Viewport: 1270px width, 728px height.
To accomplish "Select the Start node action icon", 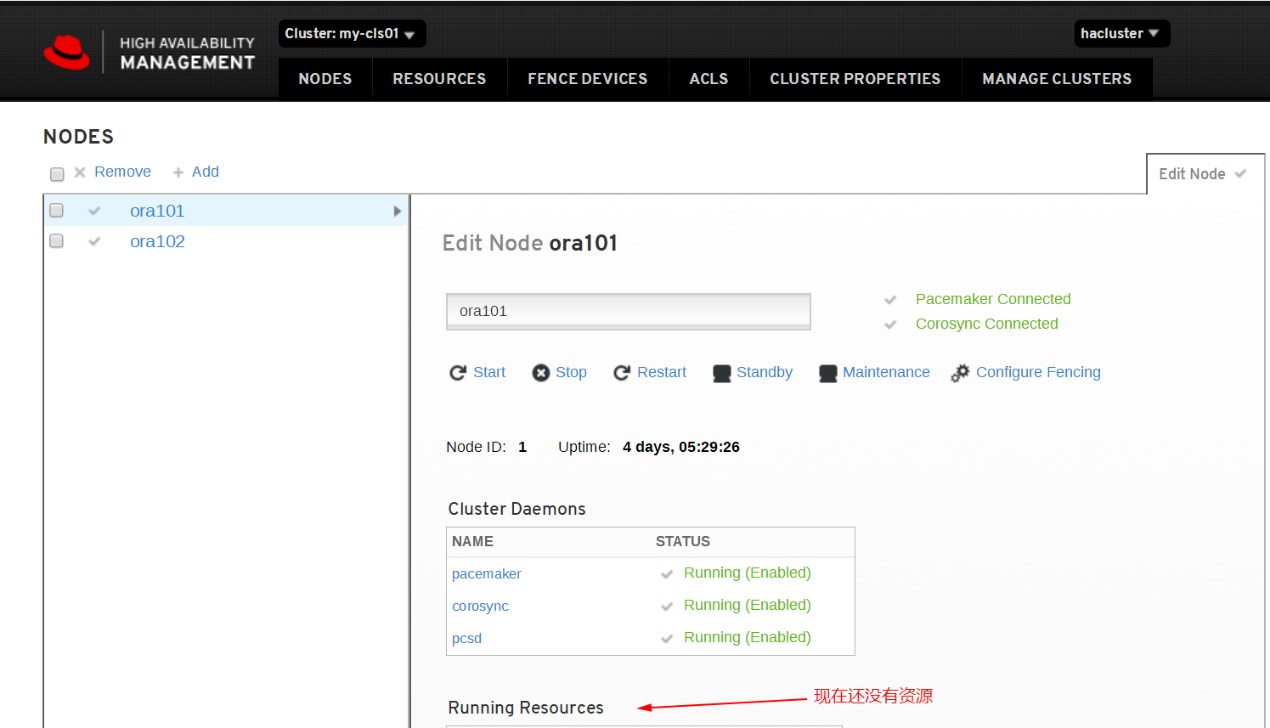I will pyautogui.click(x=459, y=372).
